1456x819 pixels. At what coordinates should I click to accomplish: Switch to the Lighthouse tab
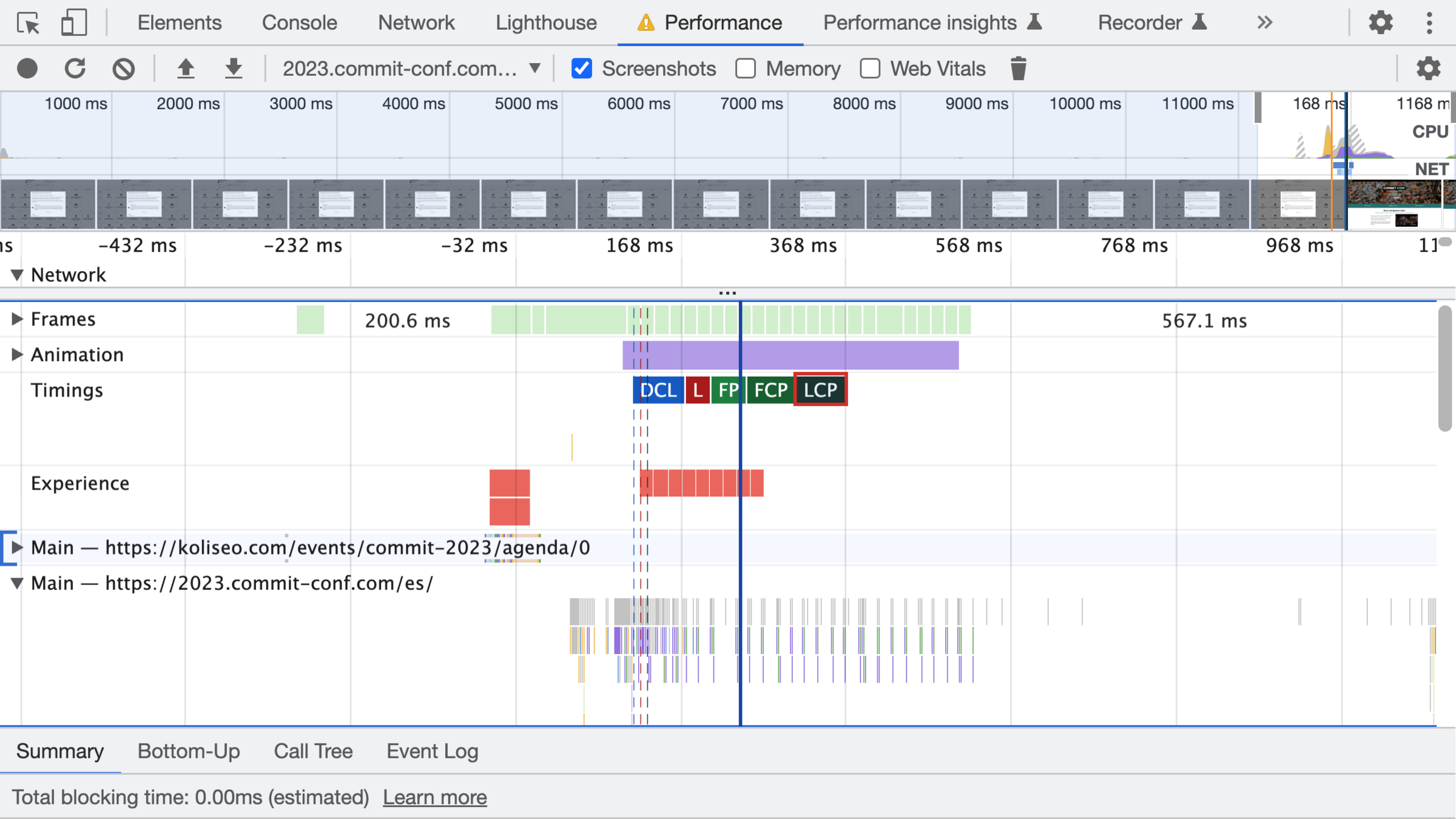[546, 23]
